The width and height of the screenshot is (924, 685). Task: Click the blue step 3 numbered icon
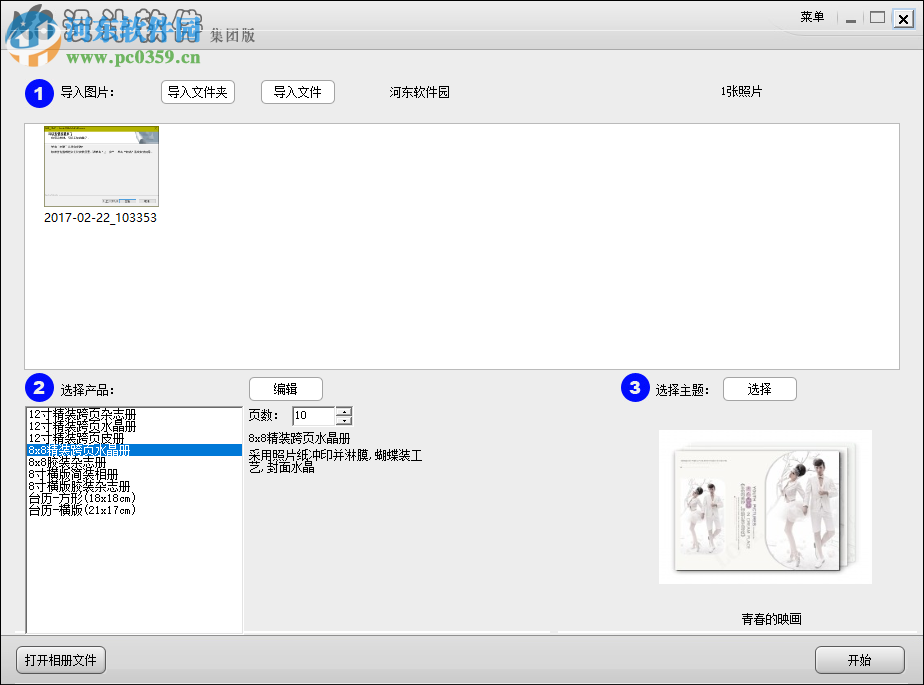point(636,388)
